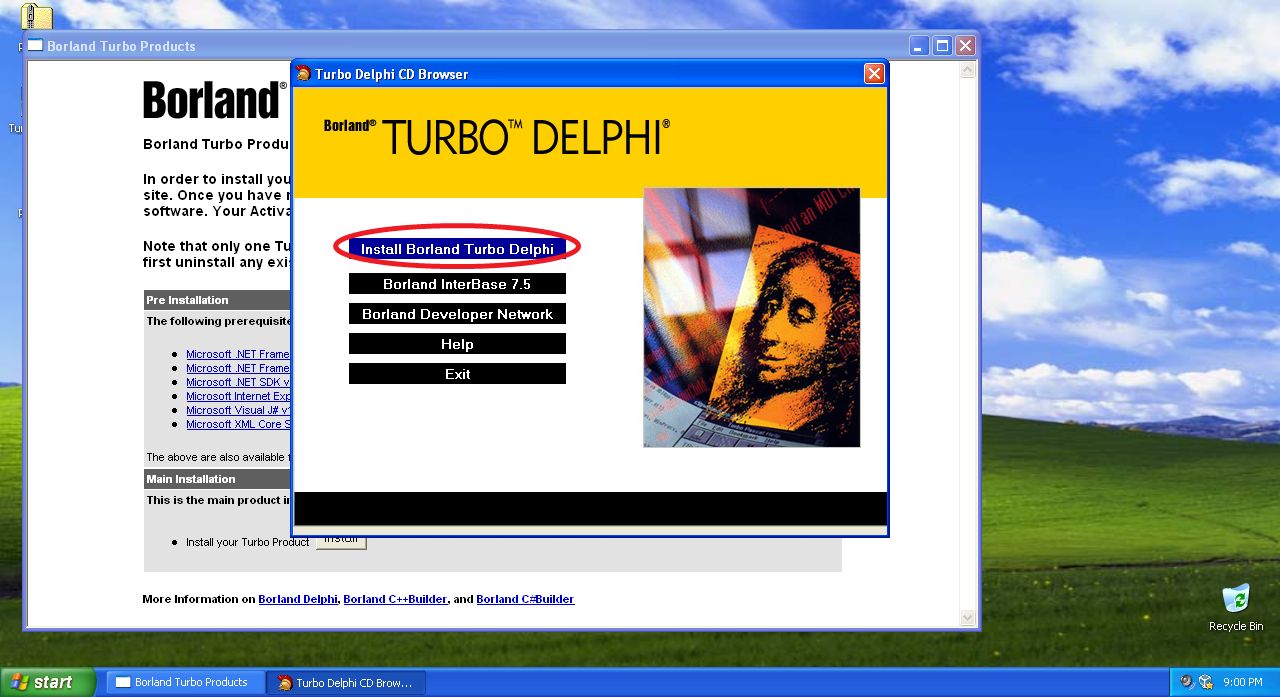Switch to Turbo Delphi CD Browser taskbar button
The height and width of the screenshot is (697, 1280).
tap(346, 682)
